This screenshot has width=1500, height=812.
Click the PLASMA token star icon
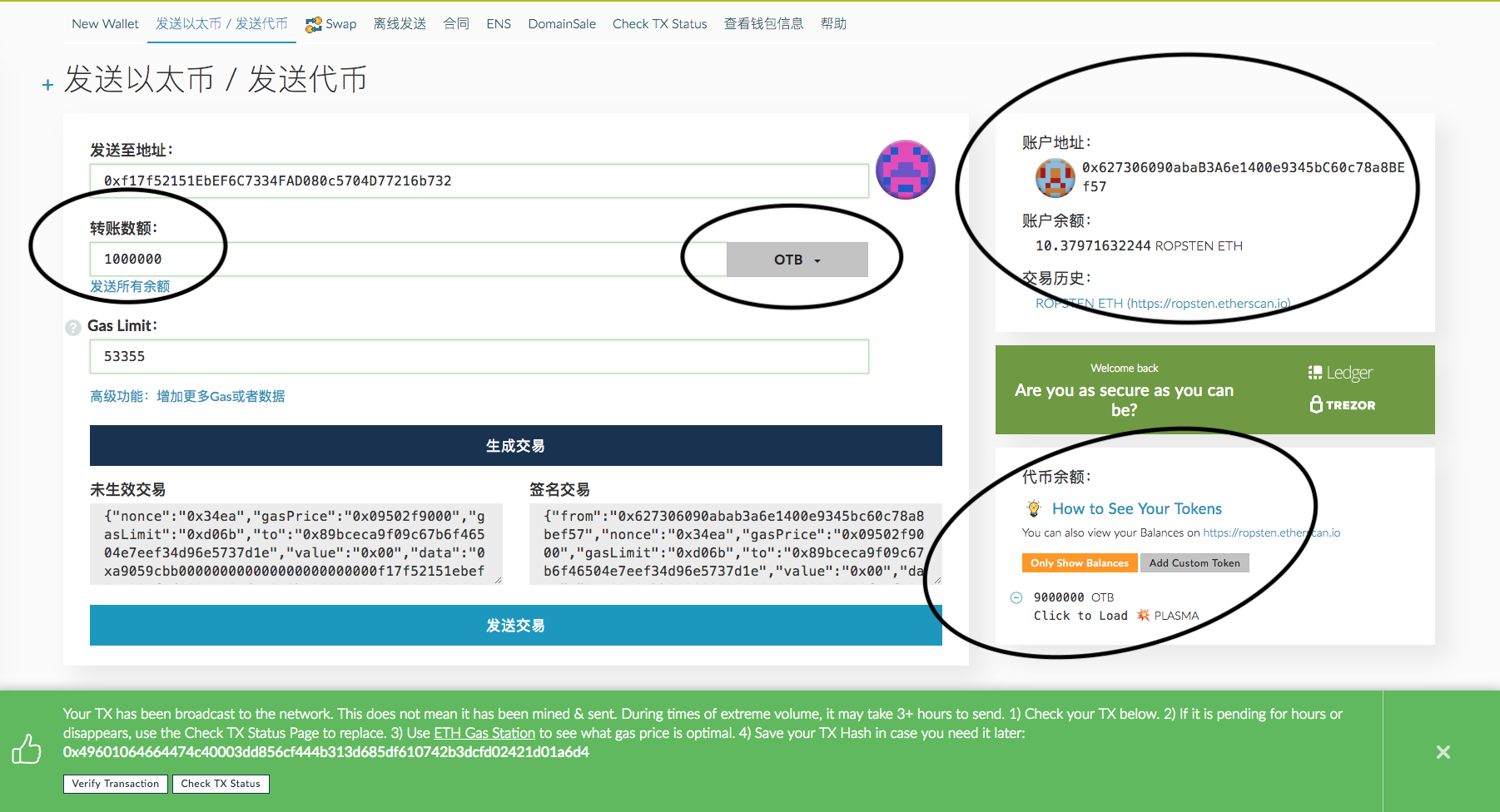[1144, 616]
